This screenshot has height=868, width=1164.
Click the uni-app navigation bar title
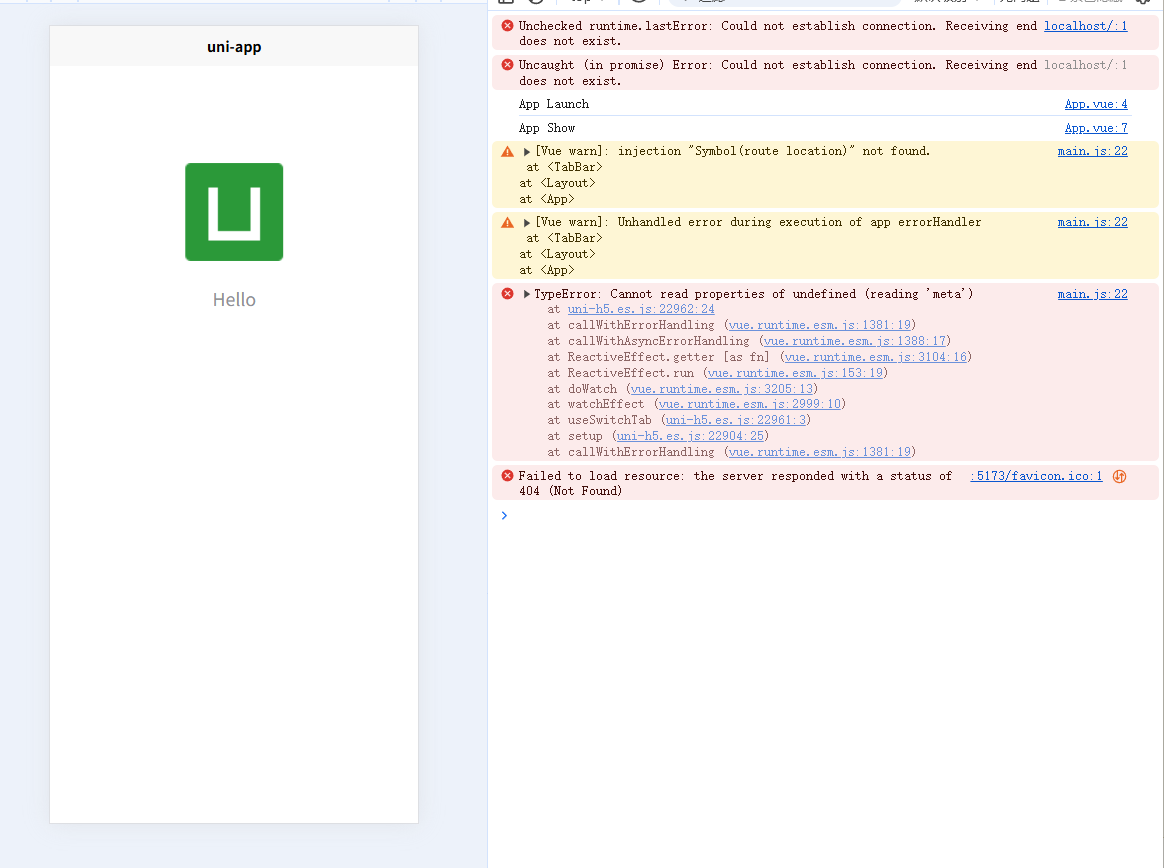point(234,47)
